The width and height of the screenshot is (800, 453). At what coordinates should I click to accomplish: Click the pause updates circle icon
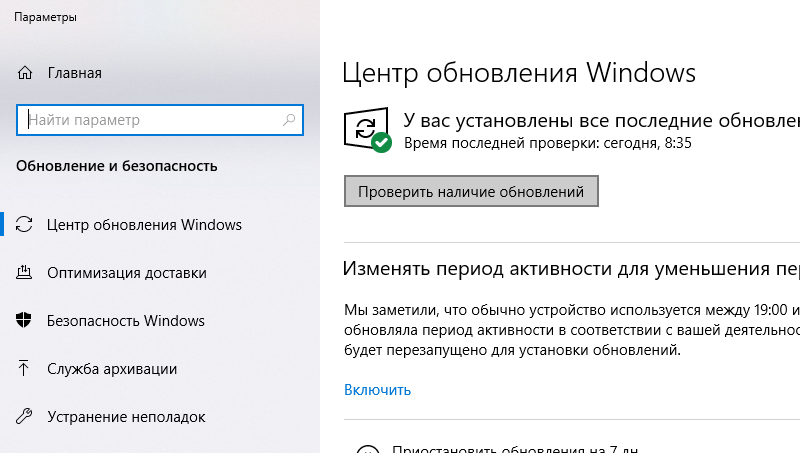tap(367, 448)
